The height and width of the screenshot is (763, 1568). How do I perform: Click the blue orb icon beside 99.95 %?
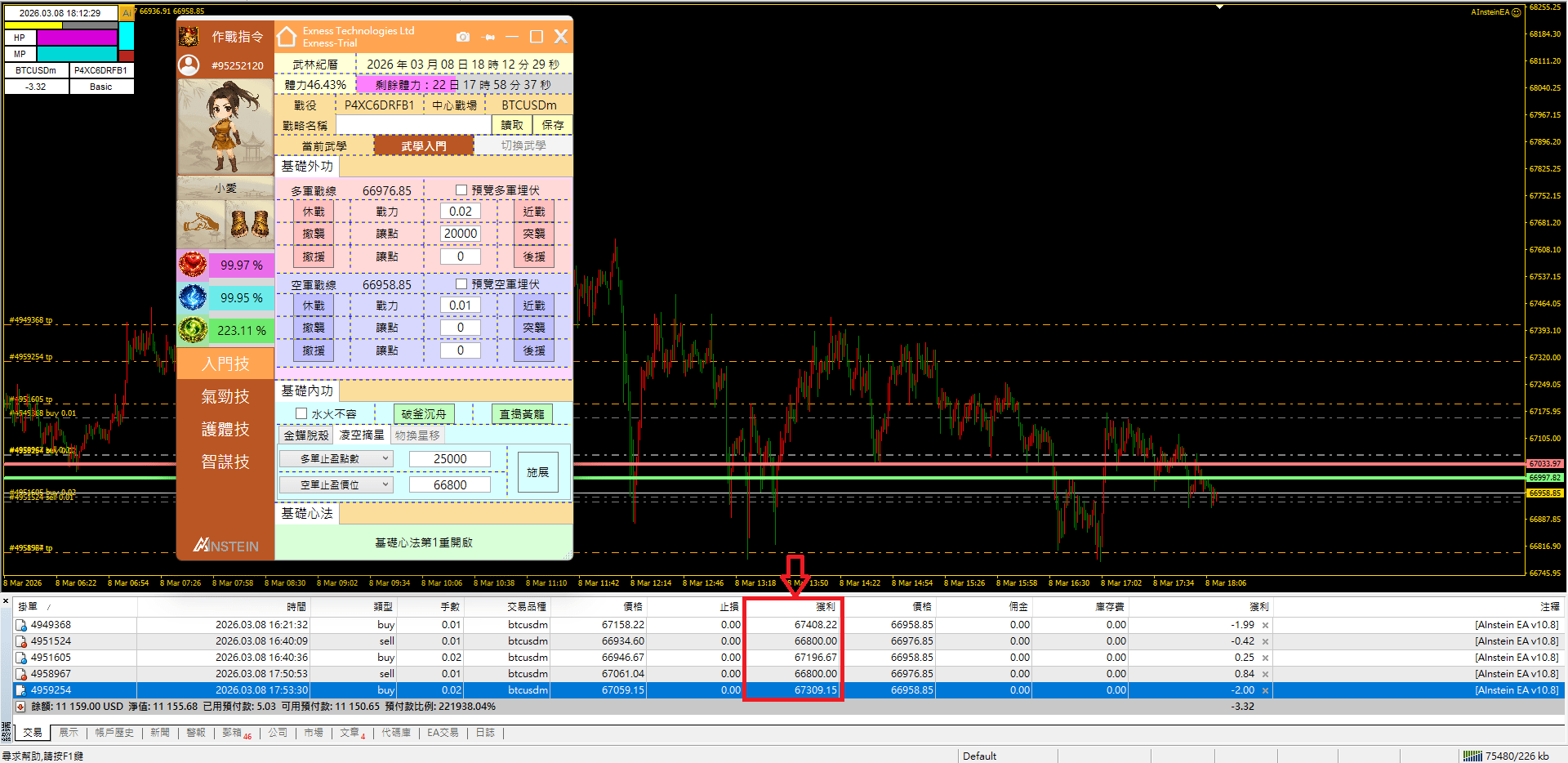pyautogui.click(x=193, y=297)
